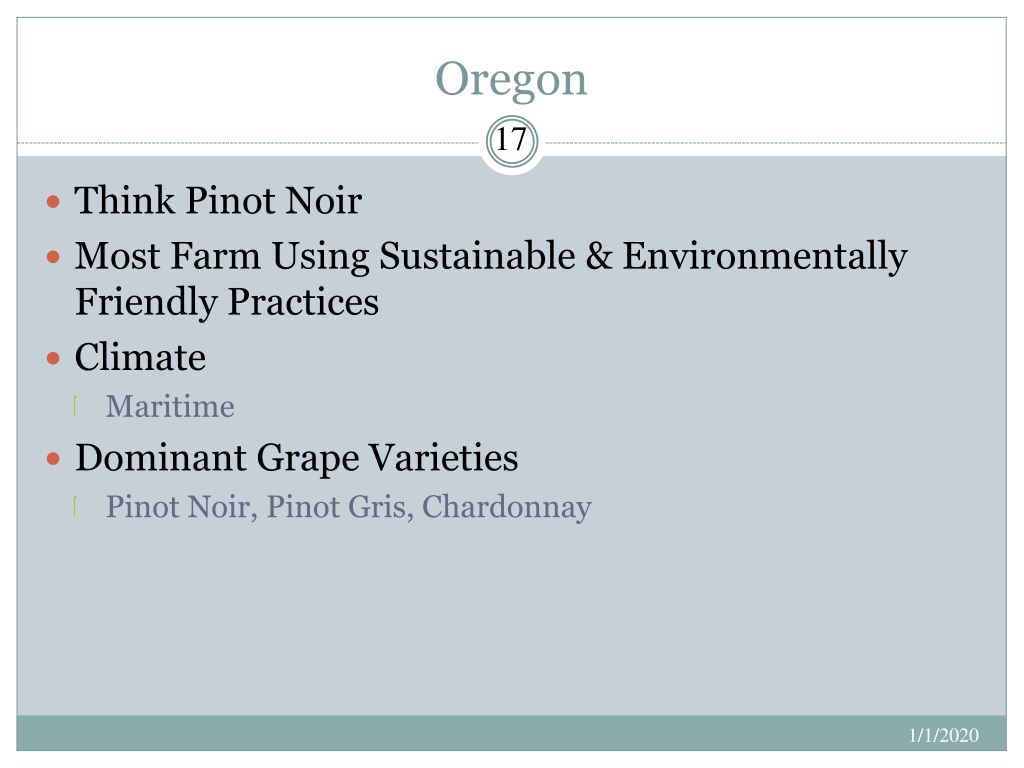
Task: Click the word Environmentally
Action: pyautogui.click(x=765, y=257)
